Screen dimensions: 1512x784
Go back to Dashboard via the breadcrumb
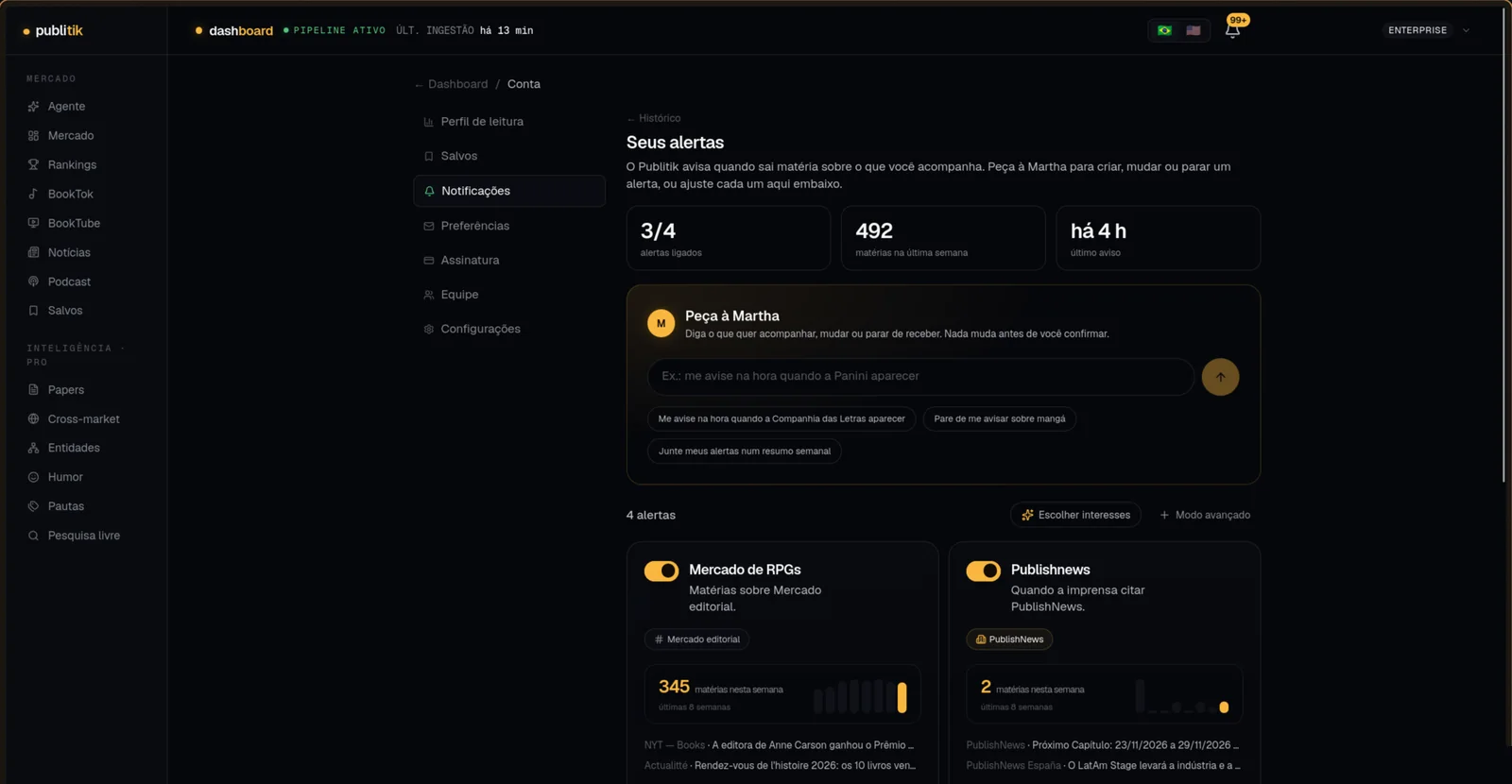point(452,84)
